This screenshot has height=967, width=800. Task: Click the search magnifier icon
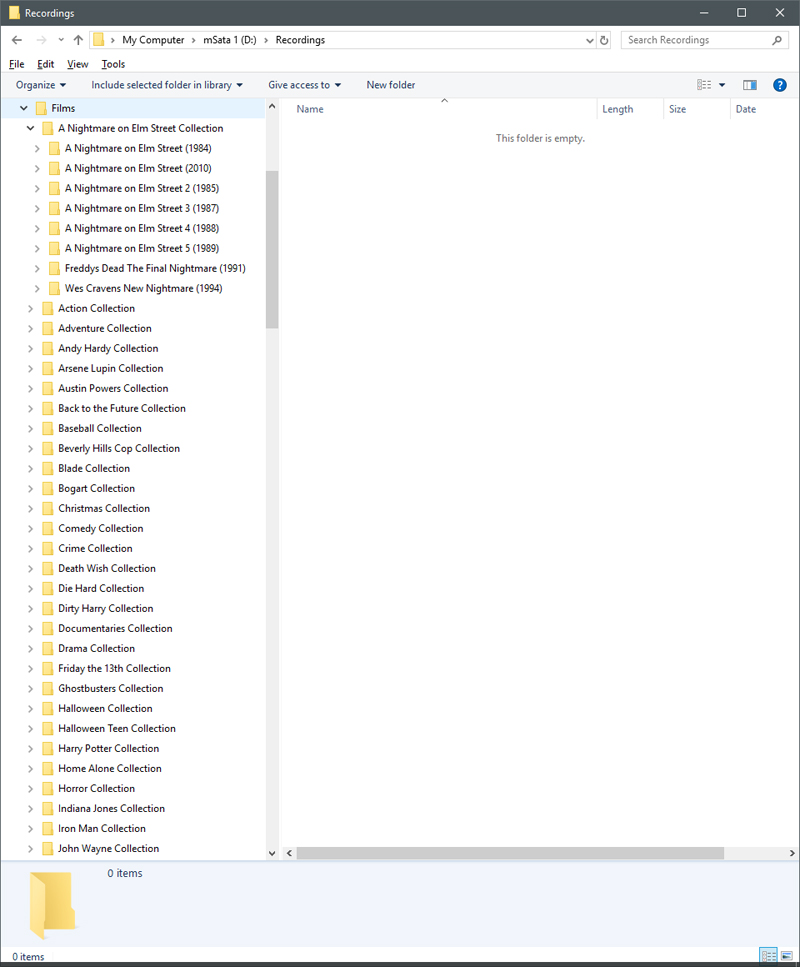(x=777, y=40)
